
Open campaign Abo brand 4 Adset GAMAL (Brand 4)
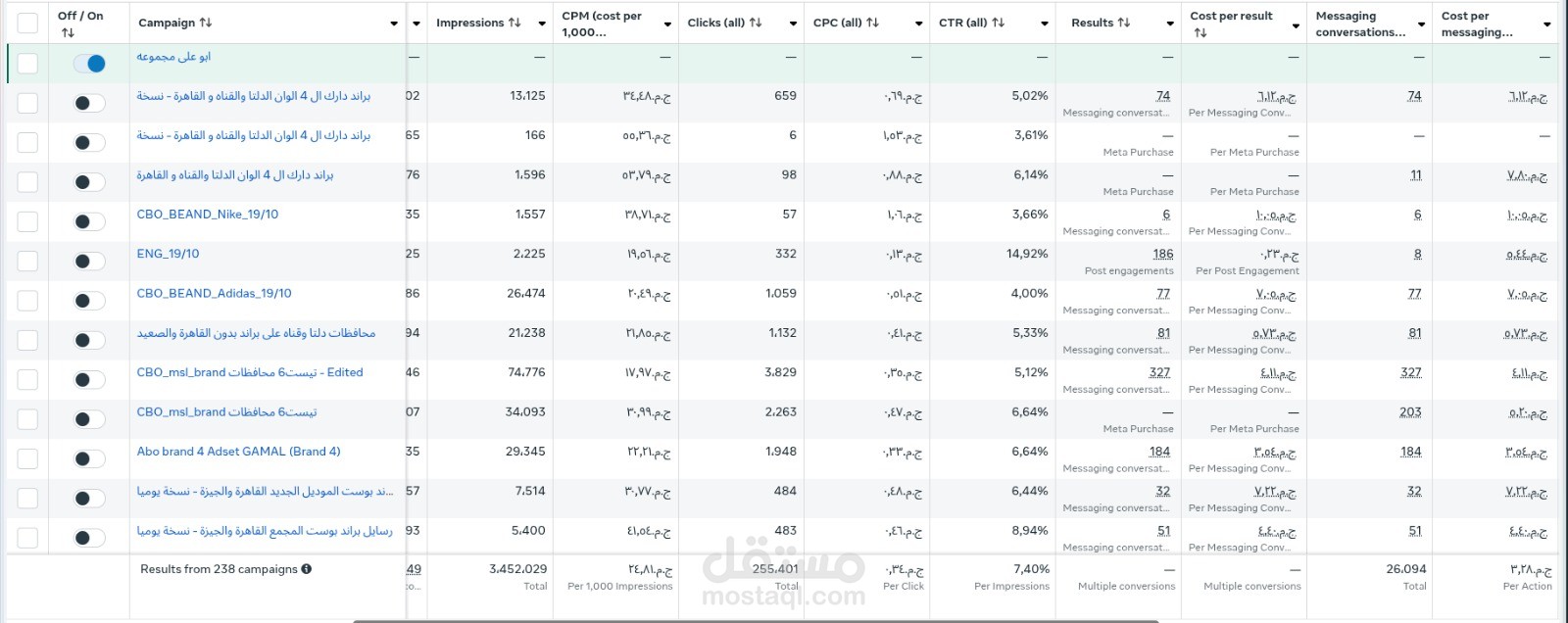239,452
